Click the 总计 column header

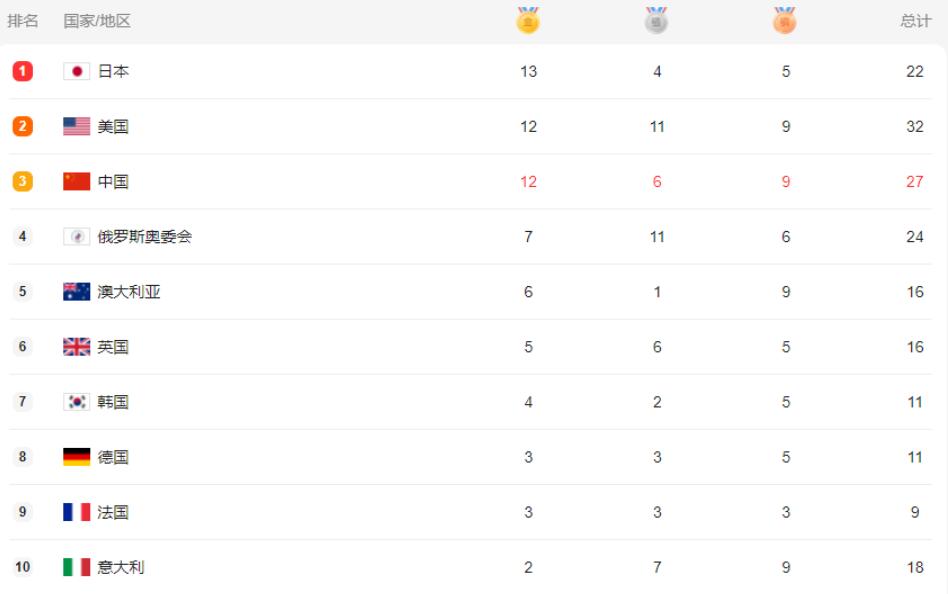point(915,21)
